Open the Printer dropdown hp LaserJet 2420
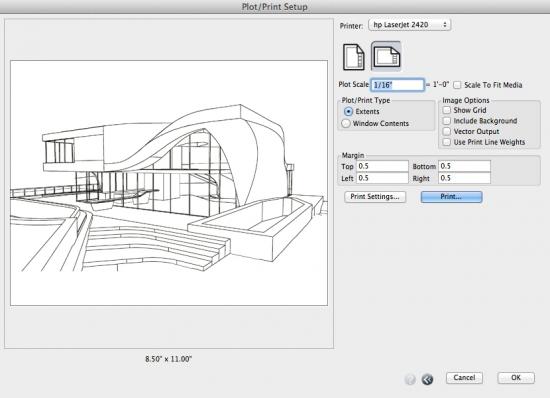This screenshot has width=550, height=398. [x=409, y=25]
